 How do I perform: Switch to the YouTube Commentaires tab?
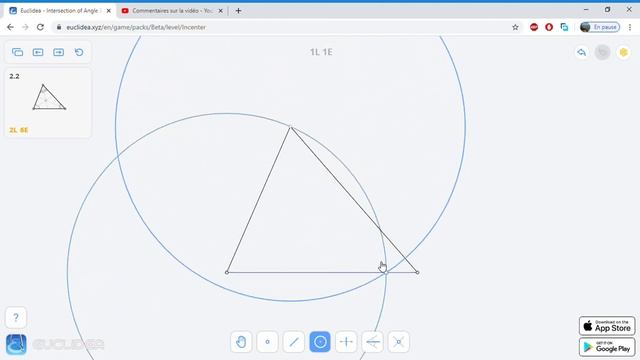tap(172, 11)
